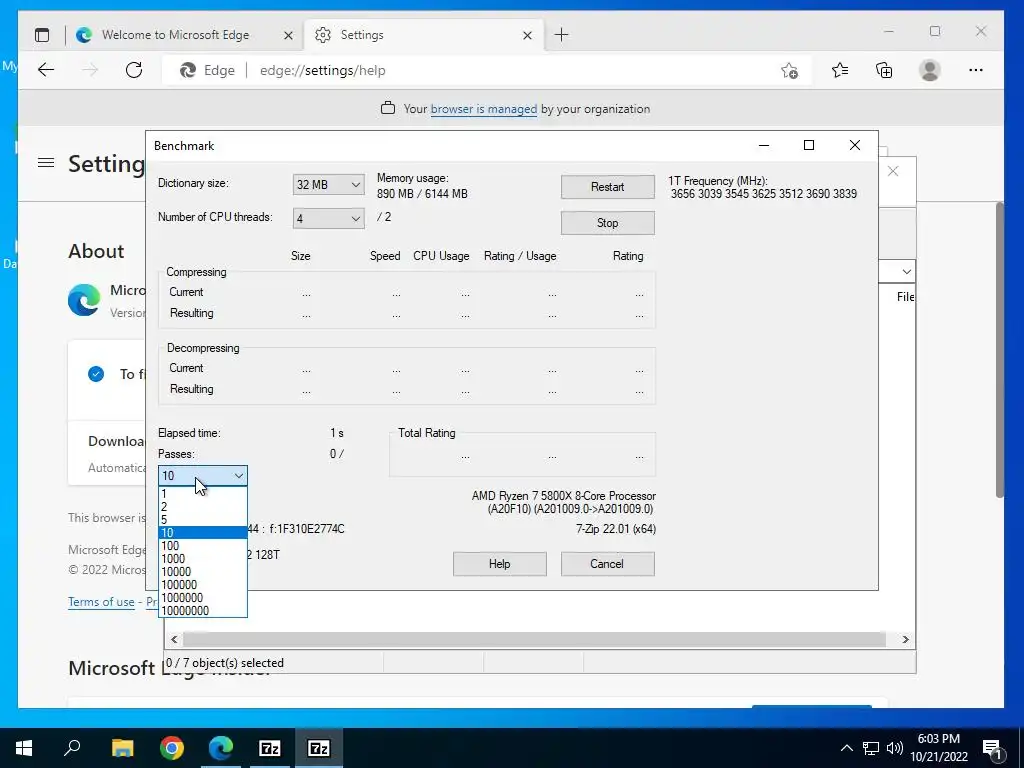Viewport: 1024px width, 768px height.
Task: Open the Number of CPU threads dropdown
Action: pyautogui.click(x=328, y=219)
